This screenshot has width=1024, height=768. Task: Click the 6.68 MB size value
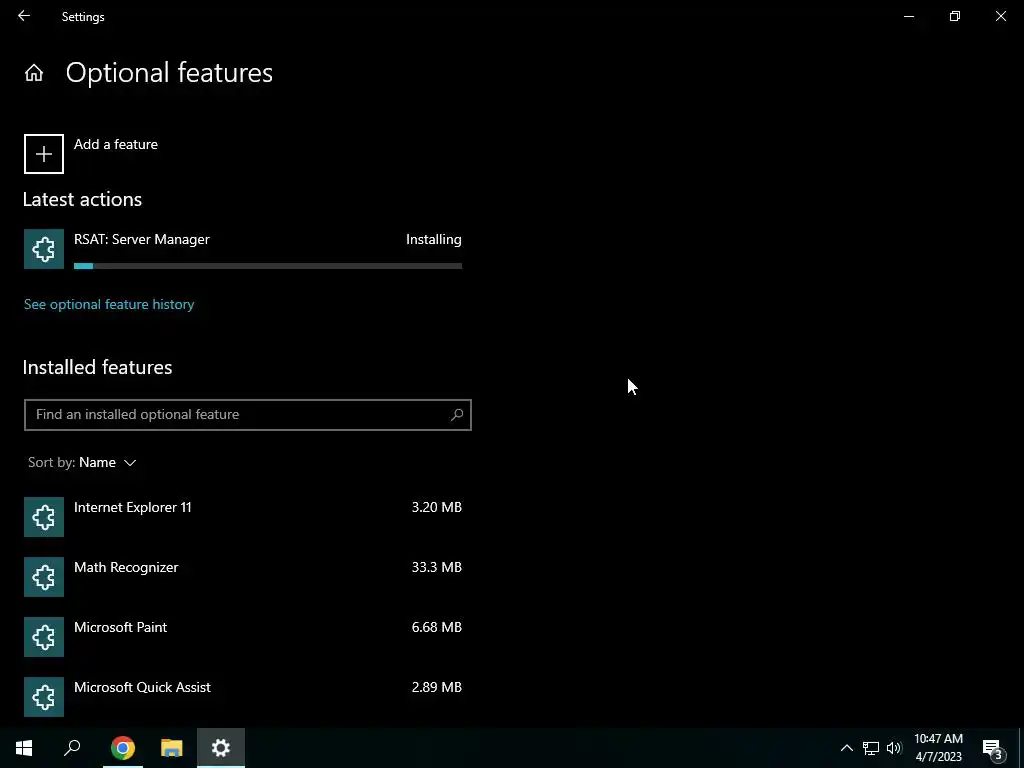coord(436,628)
